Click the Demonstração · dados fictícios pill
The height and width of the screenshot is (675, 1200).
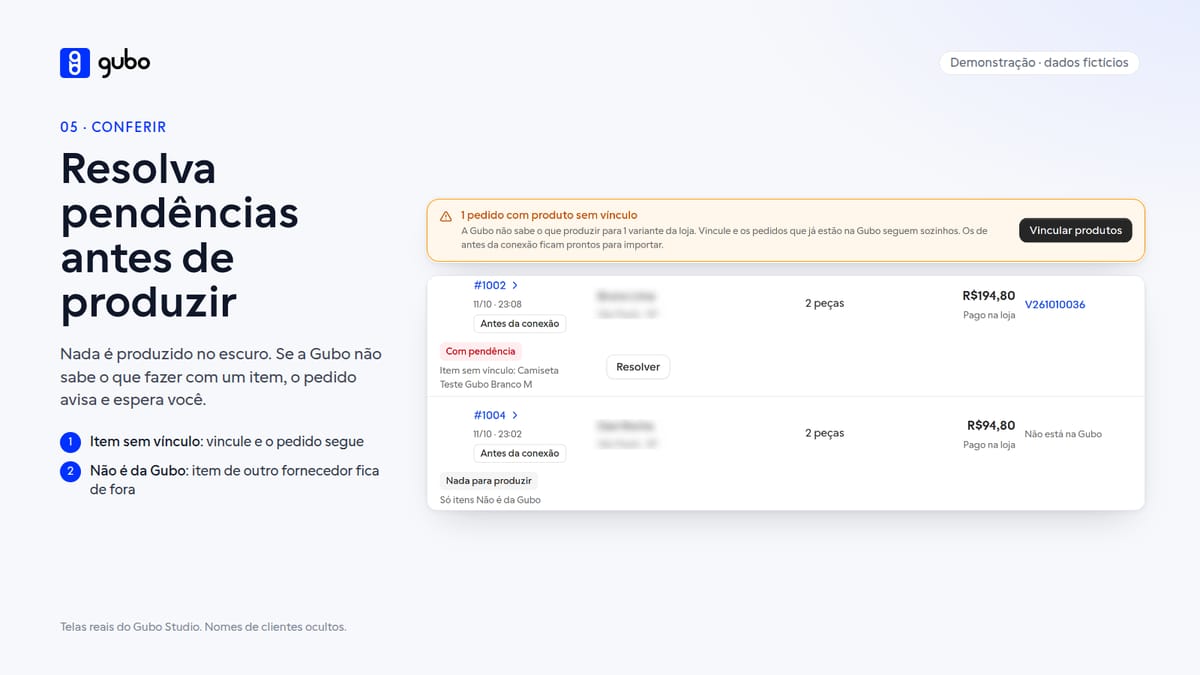(1039, 62)
